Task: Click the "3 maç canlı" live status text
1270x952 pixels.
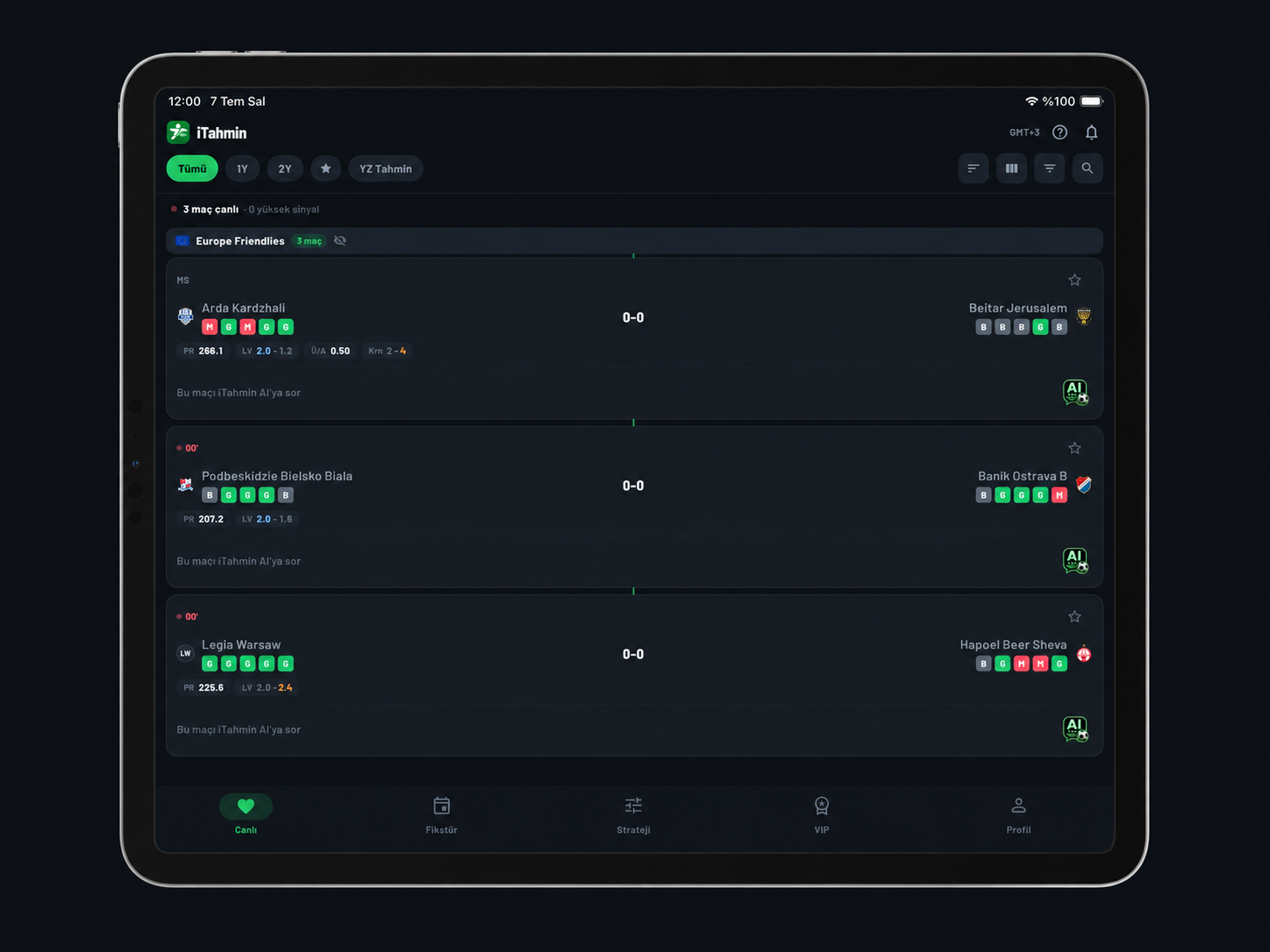Action: coord(210,210)
